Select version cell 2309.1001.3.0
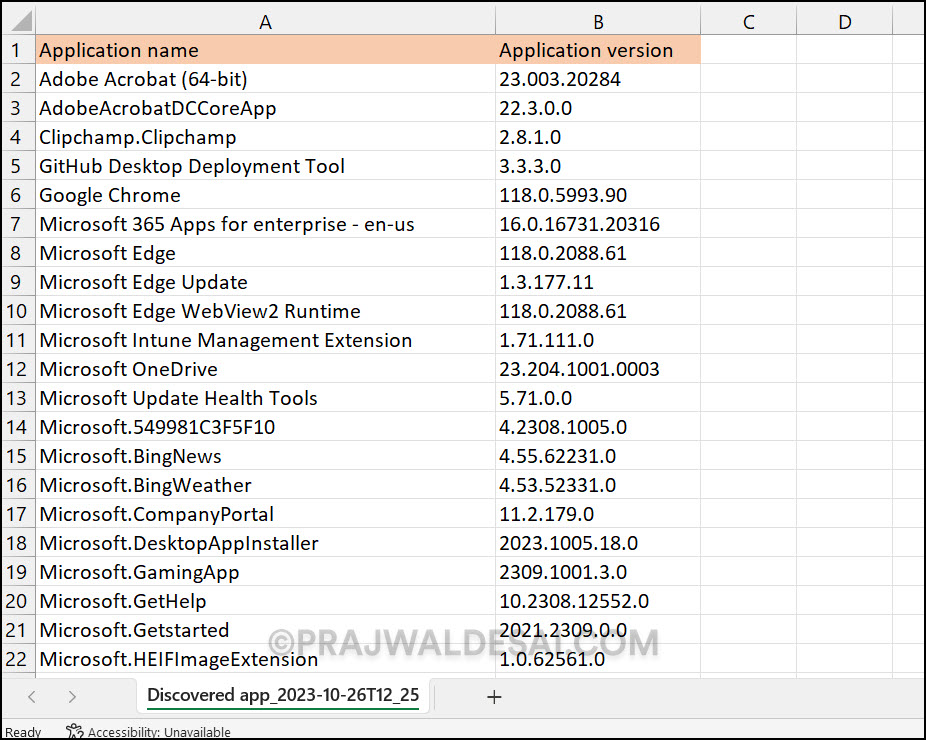Screen dimensions: 926x740 [598, 572]
